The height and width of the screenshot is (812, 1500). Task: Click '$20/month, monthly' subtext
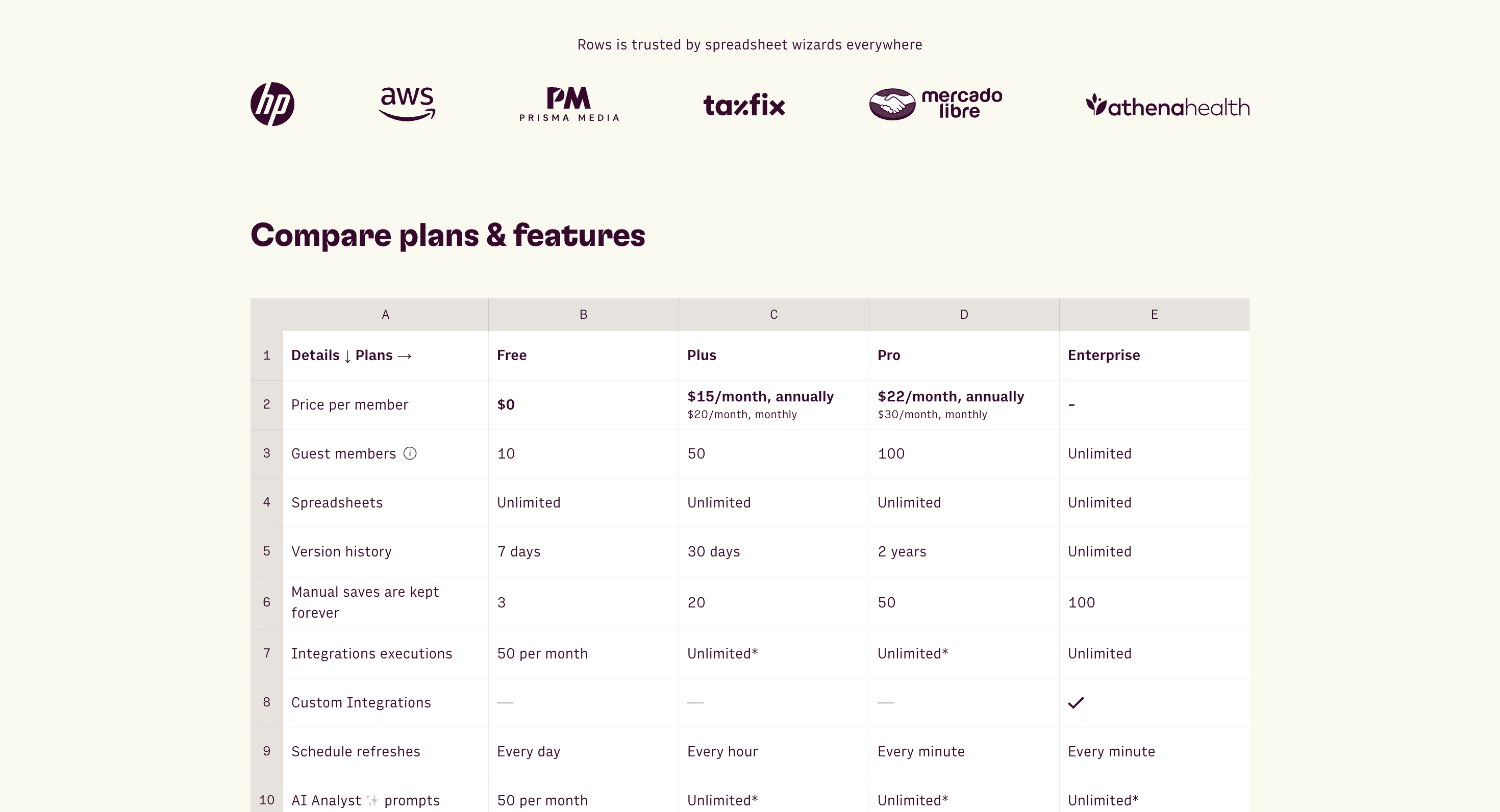742,415
